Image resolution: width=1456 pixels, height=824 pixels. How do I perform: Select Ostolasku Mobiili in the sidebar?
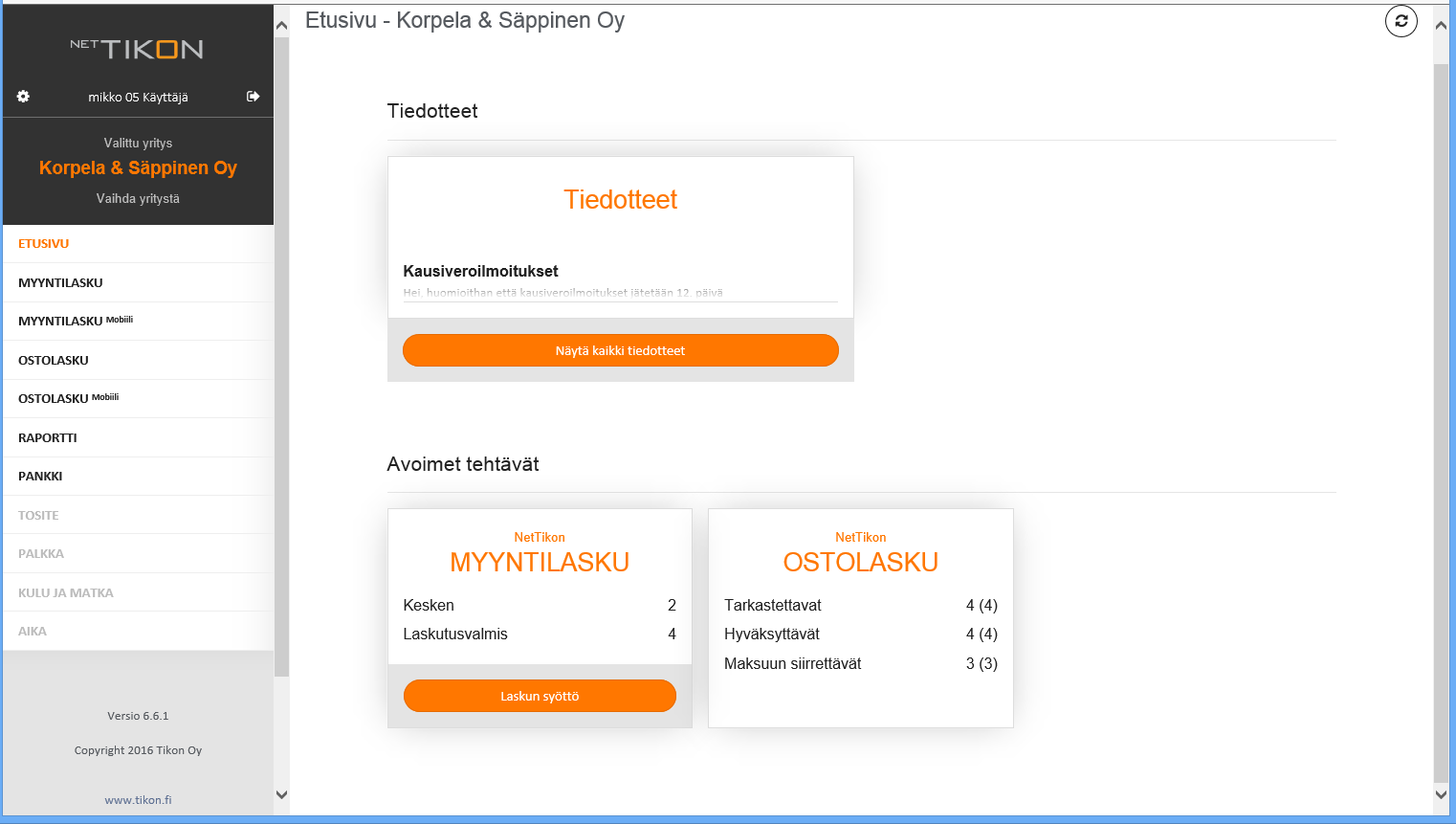click(138, 399)
